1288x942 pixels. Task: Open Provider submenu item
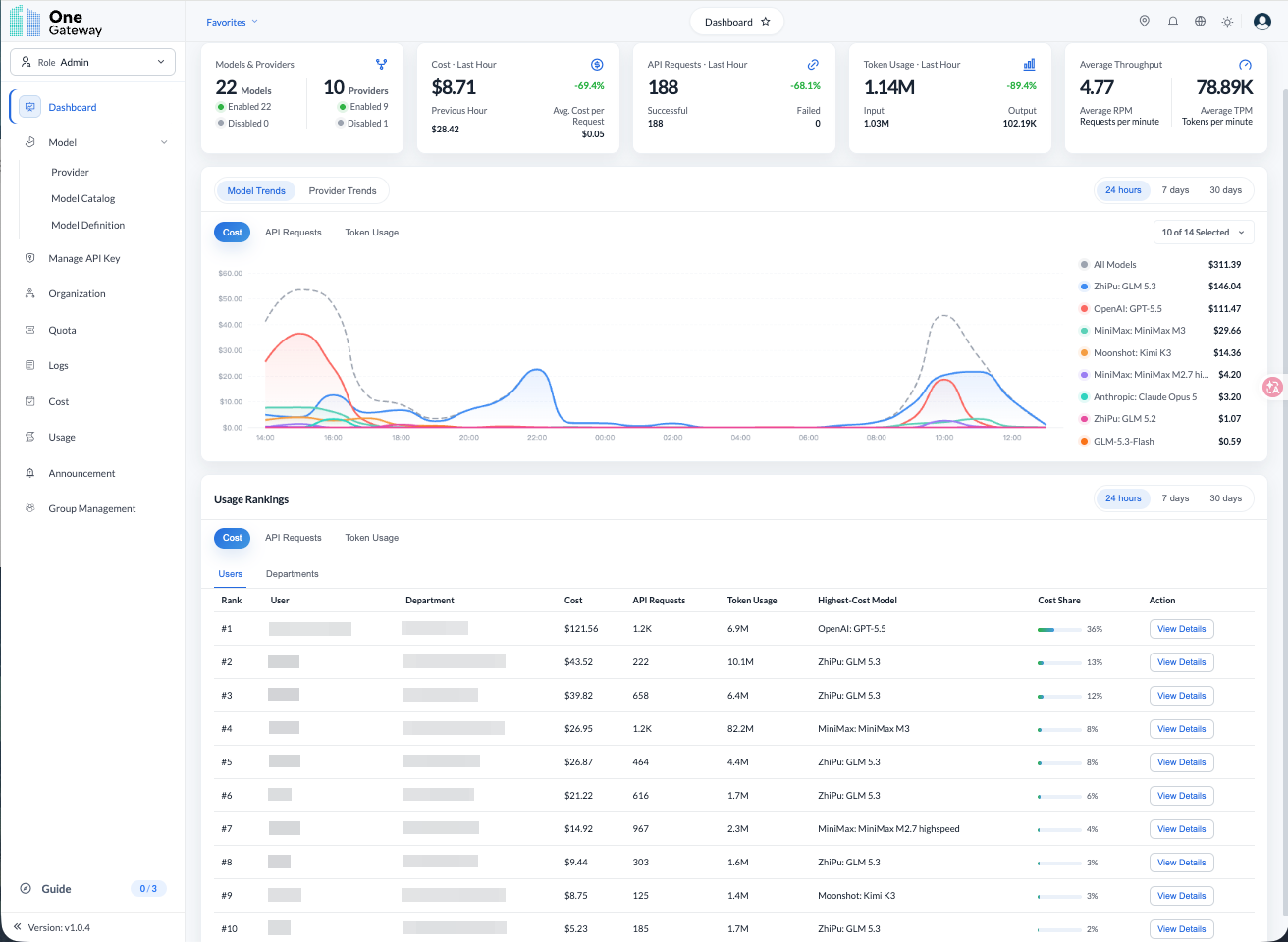[70, 173]
